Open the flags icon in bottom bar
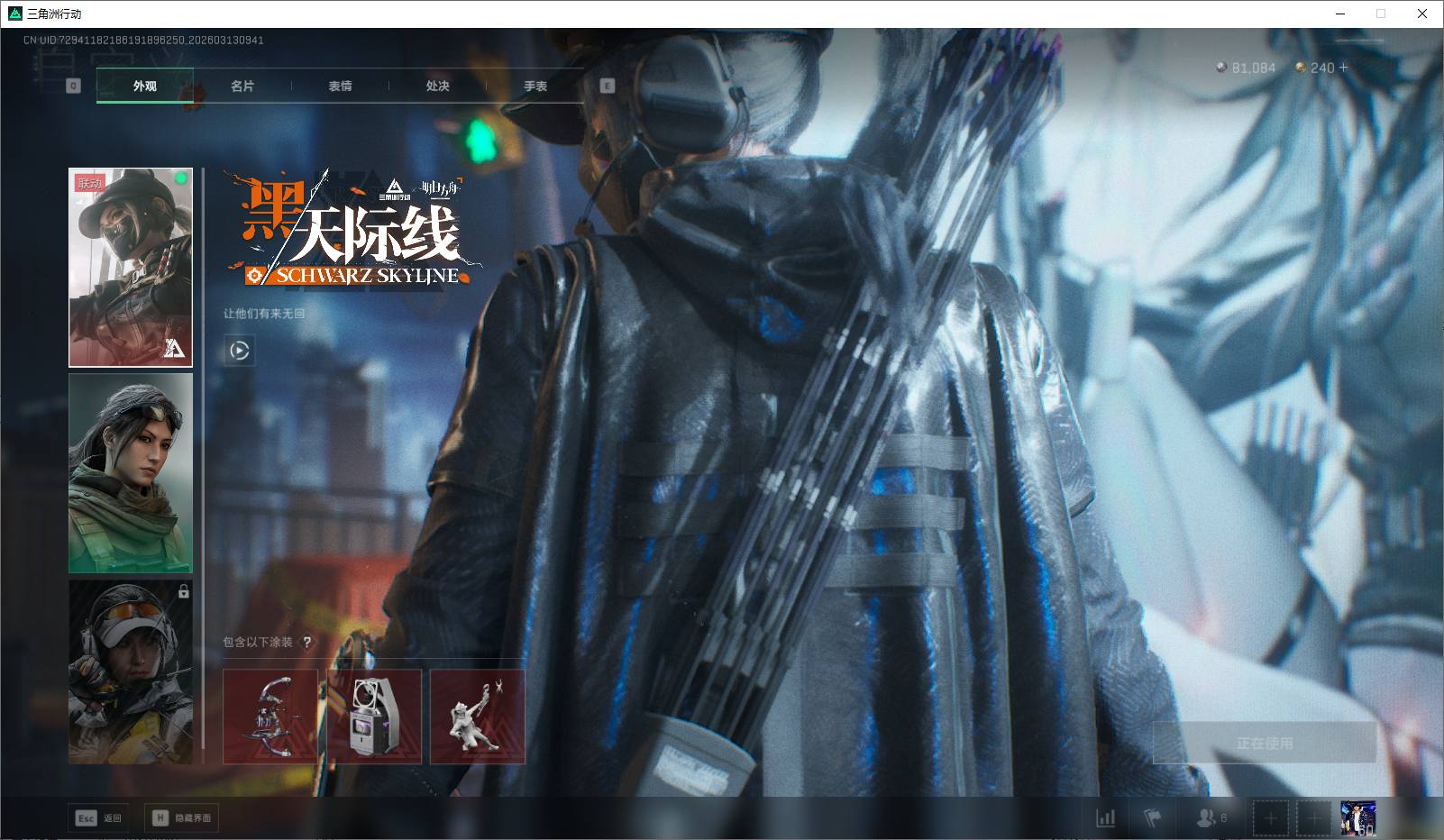This screenshot has height=840, width=1444. (1152, 818)
